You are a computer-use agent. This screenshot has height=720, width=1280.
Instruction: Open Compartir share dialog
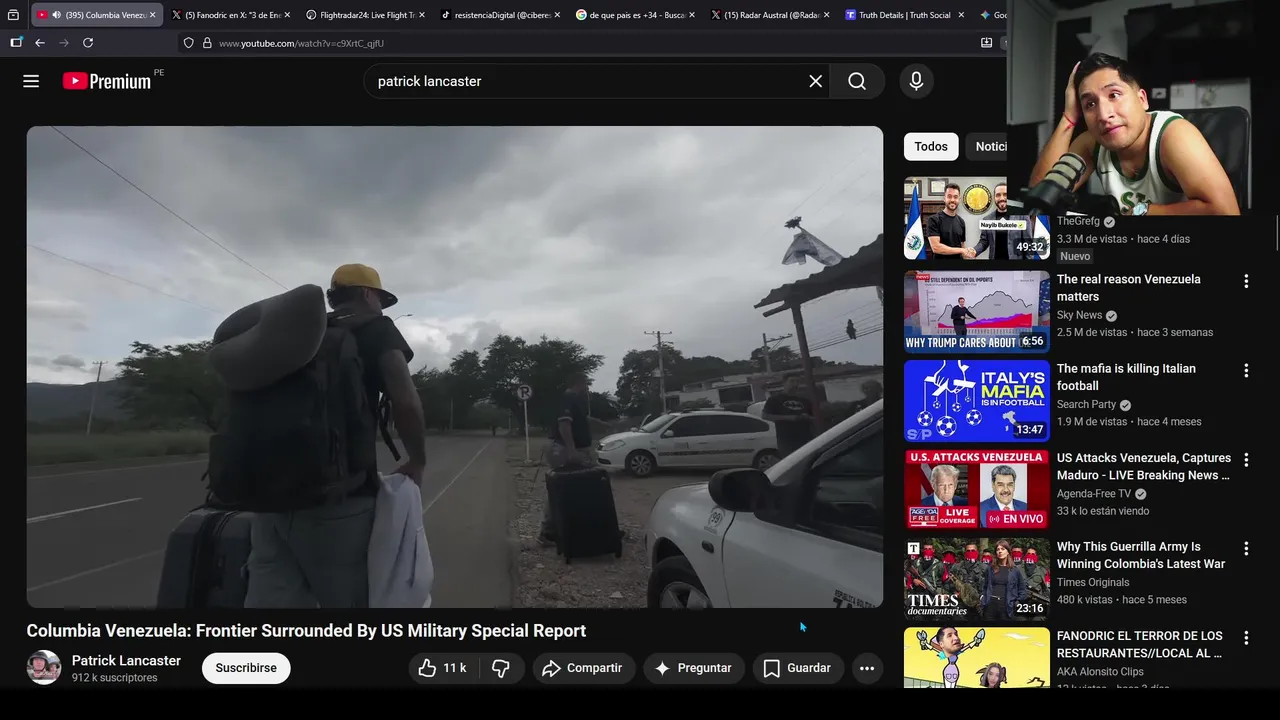point(583,668)
